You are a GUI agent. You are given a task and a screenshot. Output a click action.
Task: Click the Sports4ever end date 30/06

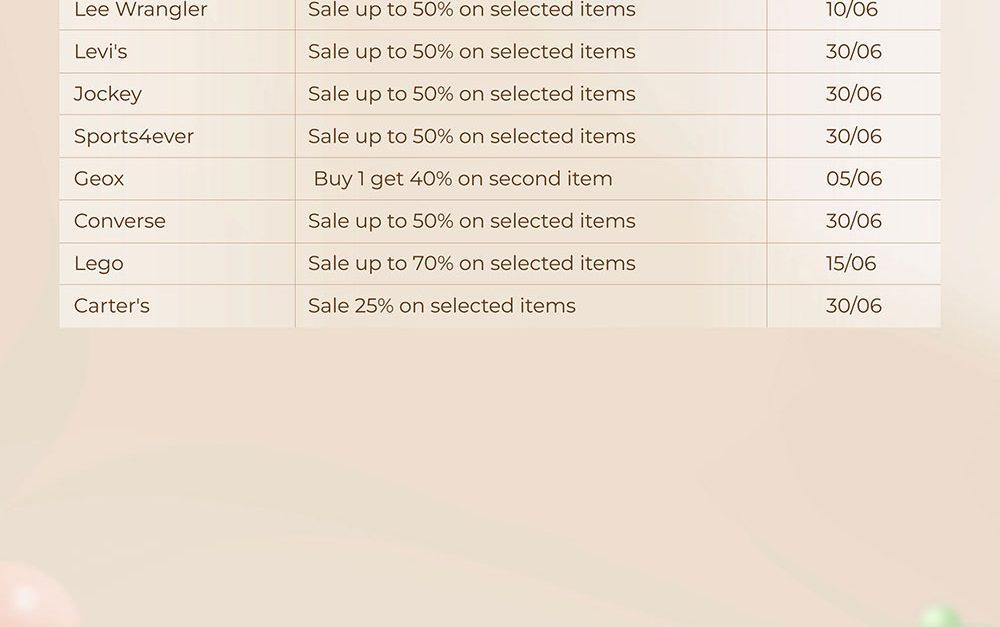point(854,136)
